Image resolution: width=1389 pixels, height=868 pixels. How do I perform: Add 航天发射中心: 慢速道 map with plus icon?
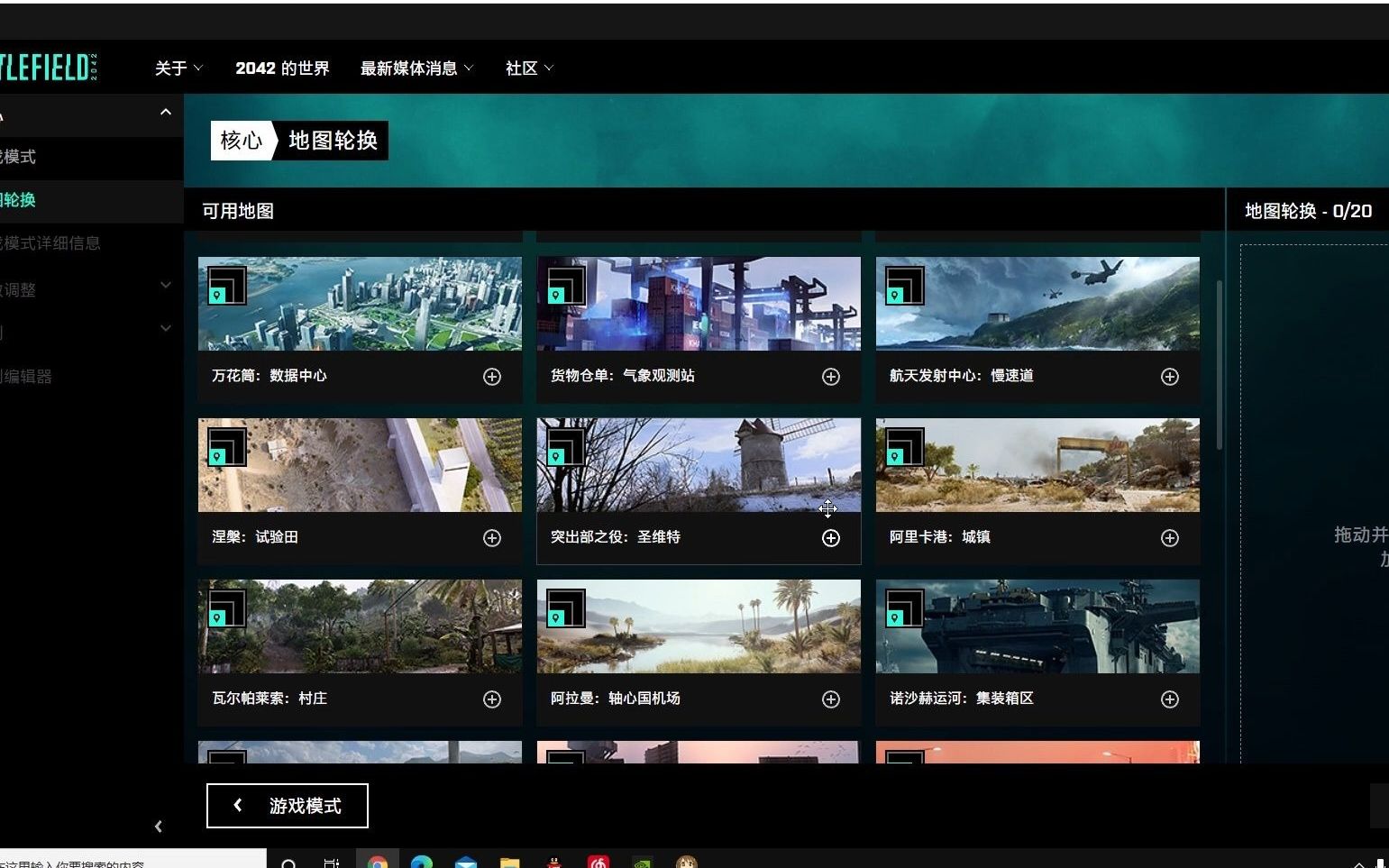(x=1170, y=377)
